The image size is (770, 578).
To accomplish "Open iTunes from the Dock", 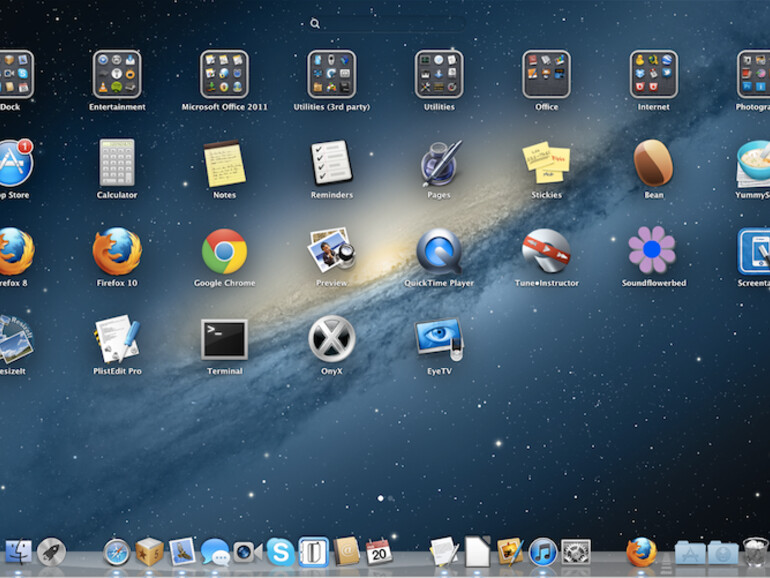I will coord(542,551).
